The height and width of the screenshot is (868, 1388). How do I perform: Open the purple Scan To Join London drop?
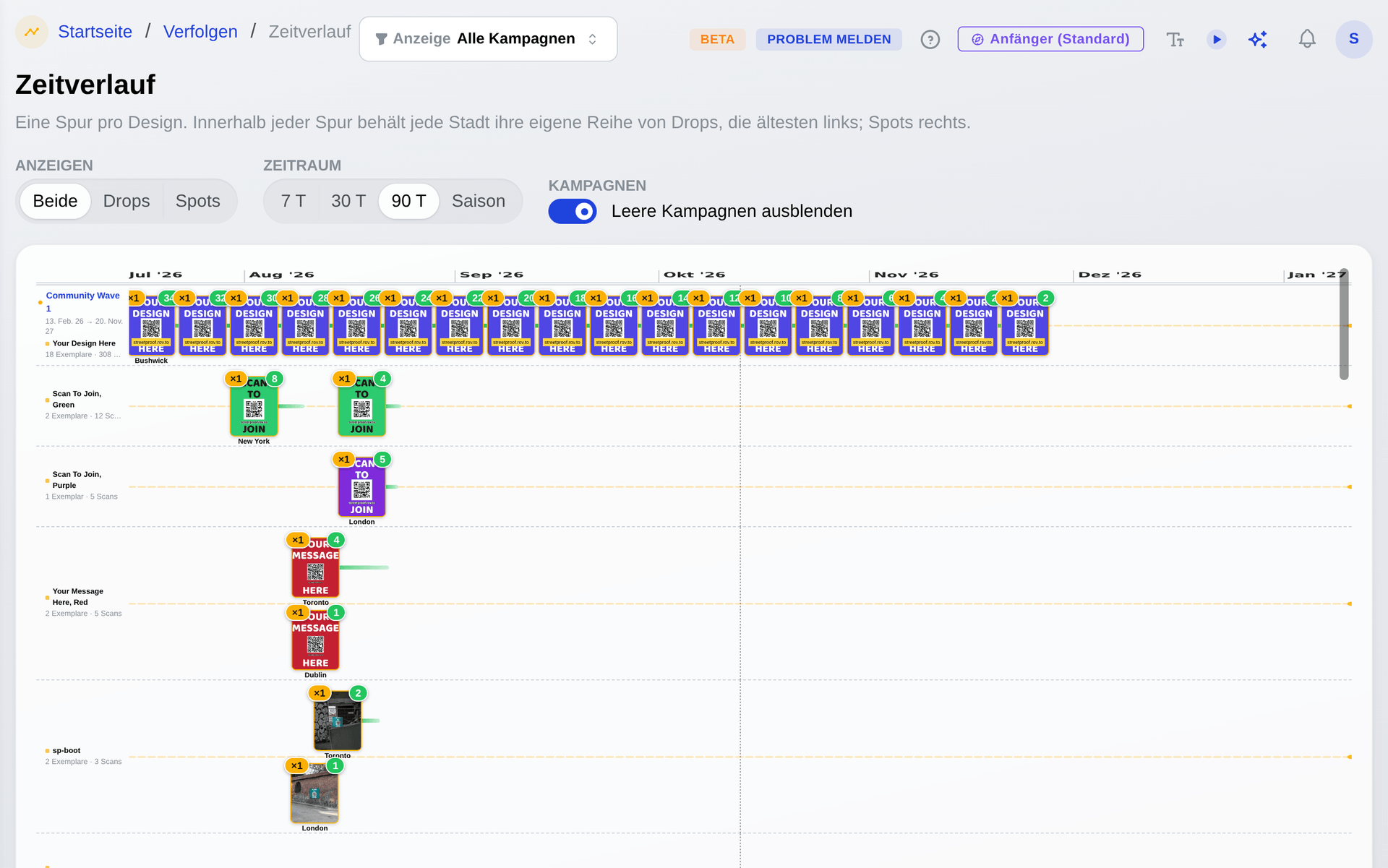click(361, 486)
